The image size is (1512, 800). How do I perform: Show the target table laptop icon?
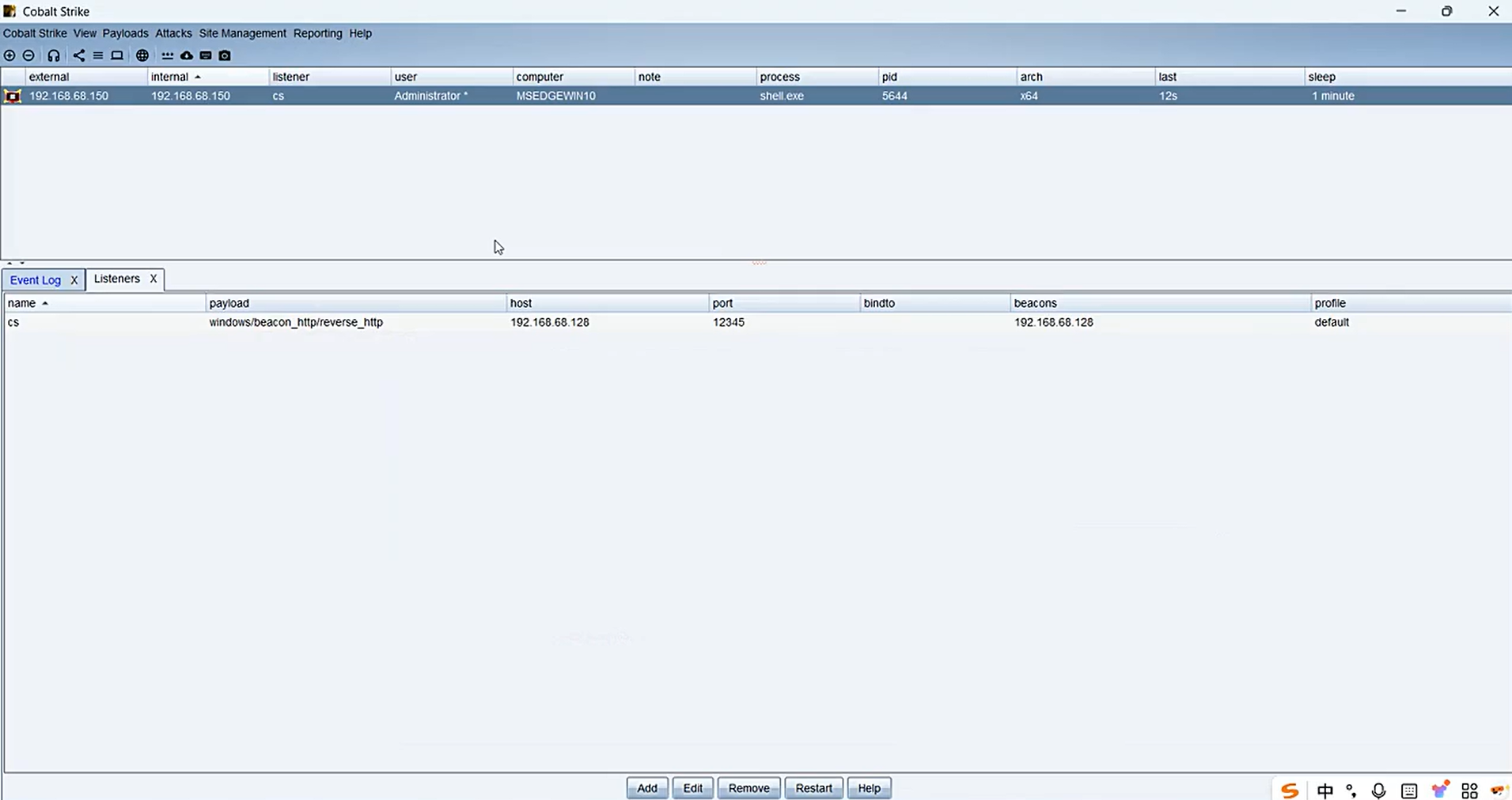(x=117, y=55)
